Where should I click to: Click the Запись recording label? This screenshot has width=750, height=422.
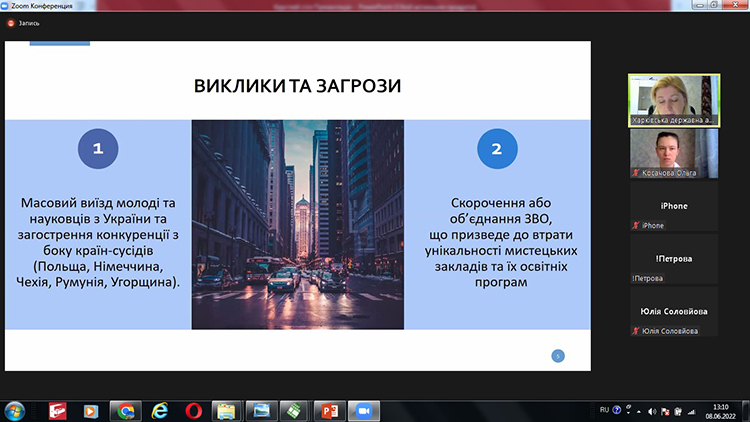[29, 23]
